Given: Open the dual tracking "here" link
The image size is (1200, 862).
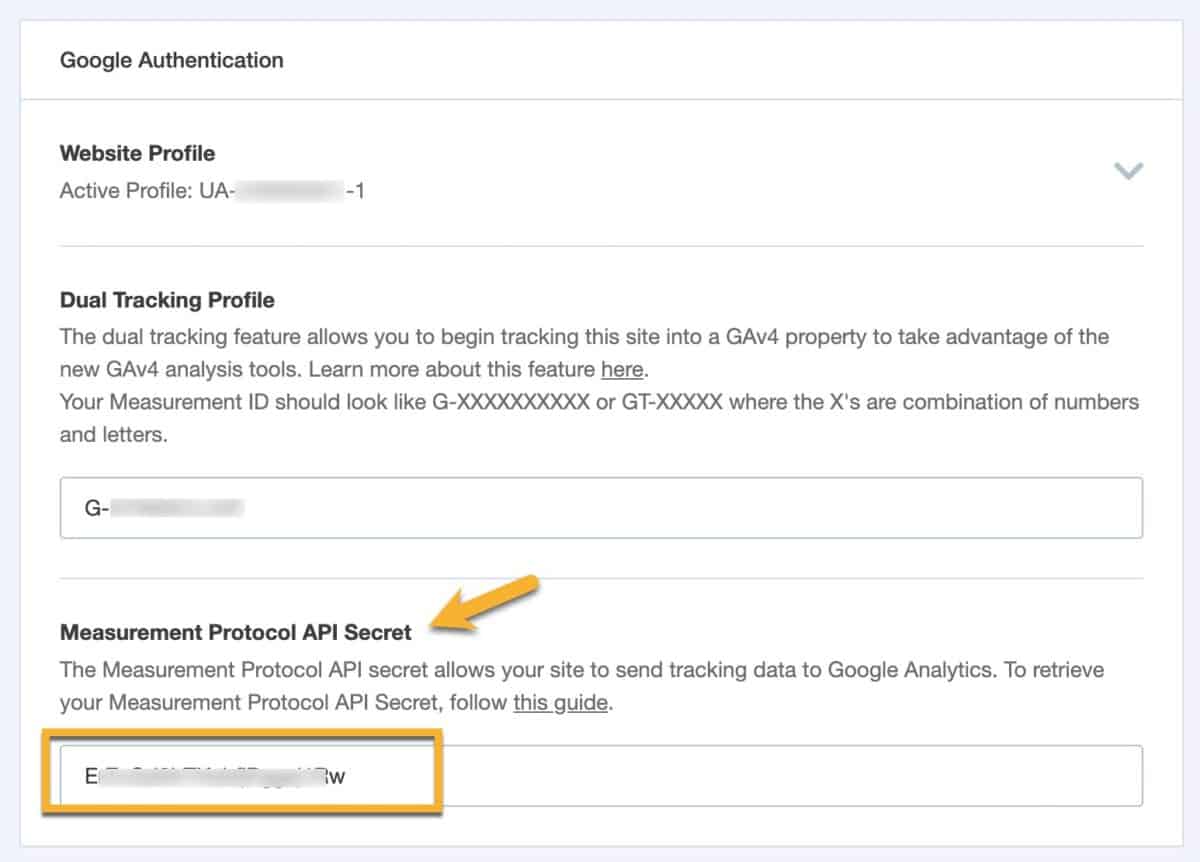Looking at the screenshot, I should coord(621,369).
